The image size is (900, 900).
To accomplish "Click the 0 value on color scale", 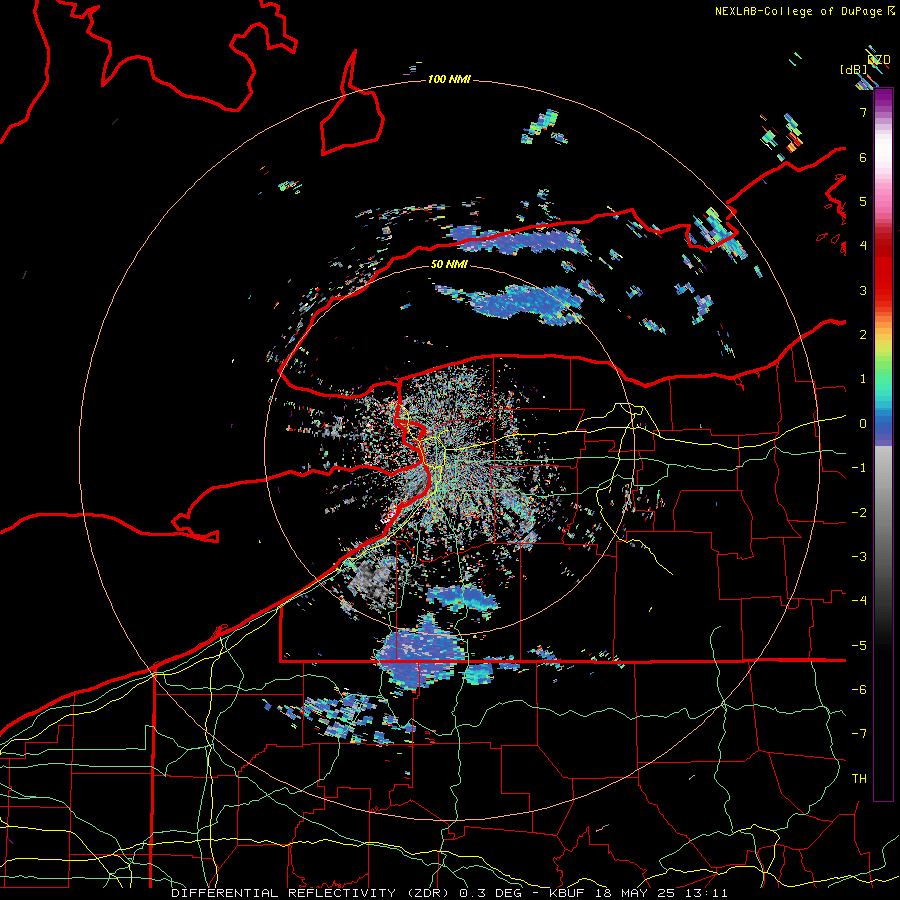I will pyautogui.click(x=863, y=424).
